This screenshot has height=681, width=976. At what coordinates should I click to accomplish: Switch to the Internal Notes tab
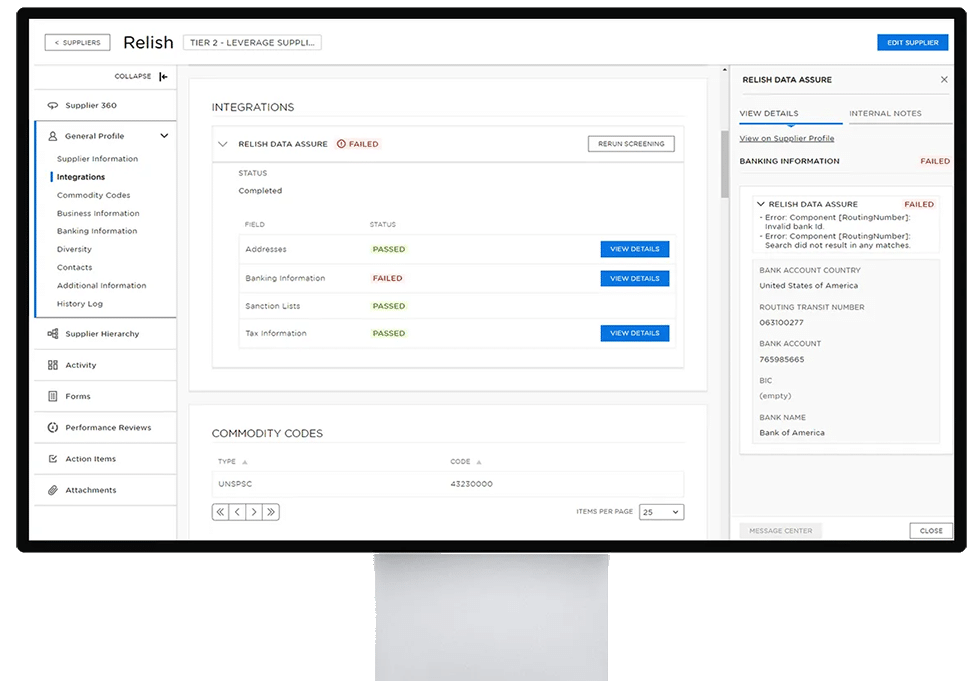[x=885, y=113]
